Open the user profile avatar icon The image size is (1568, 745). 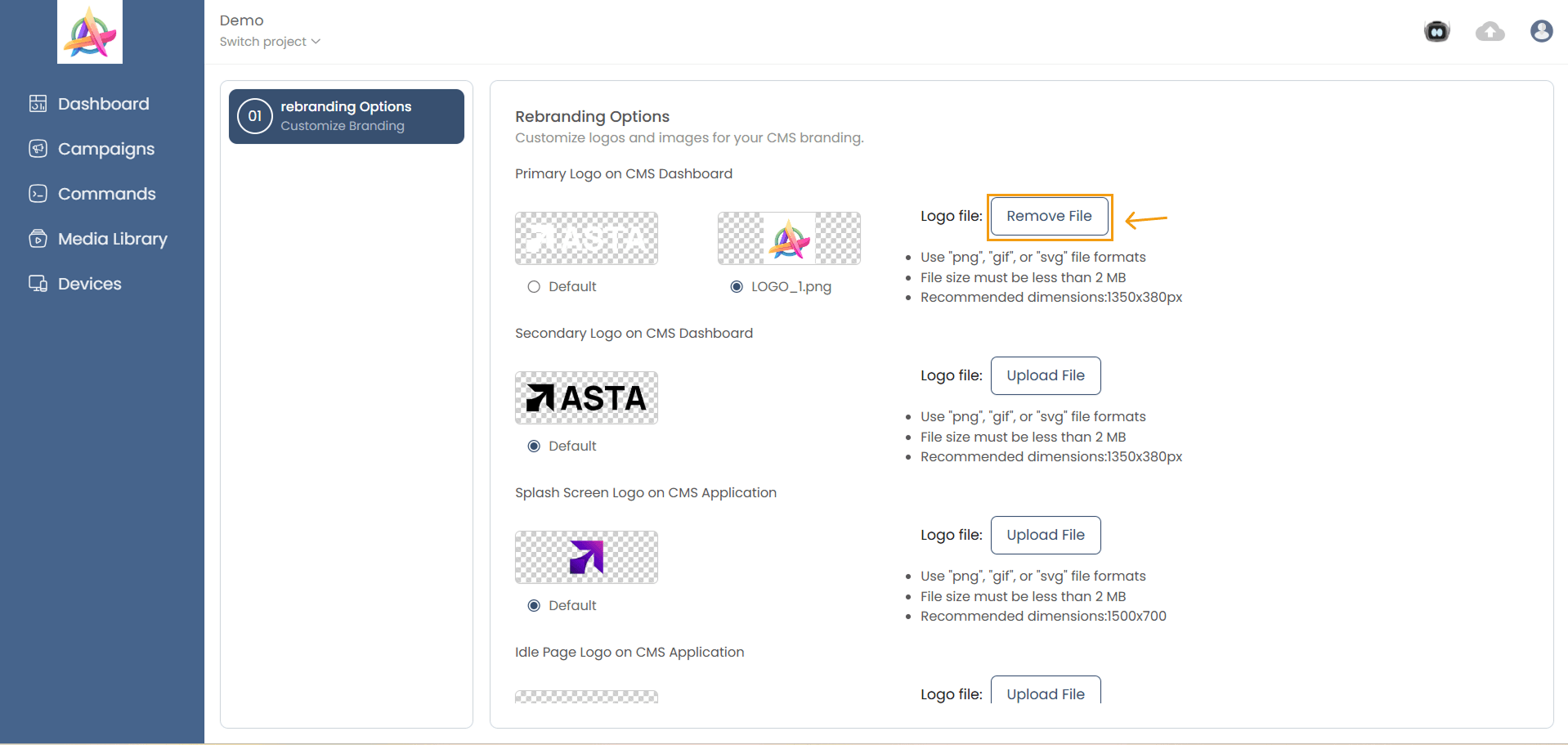point(1541,31)
